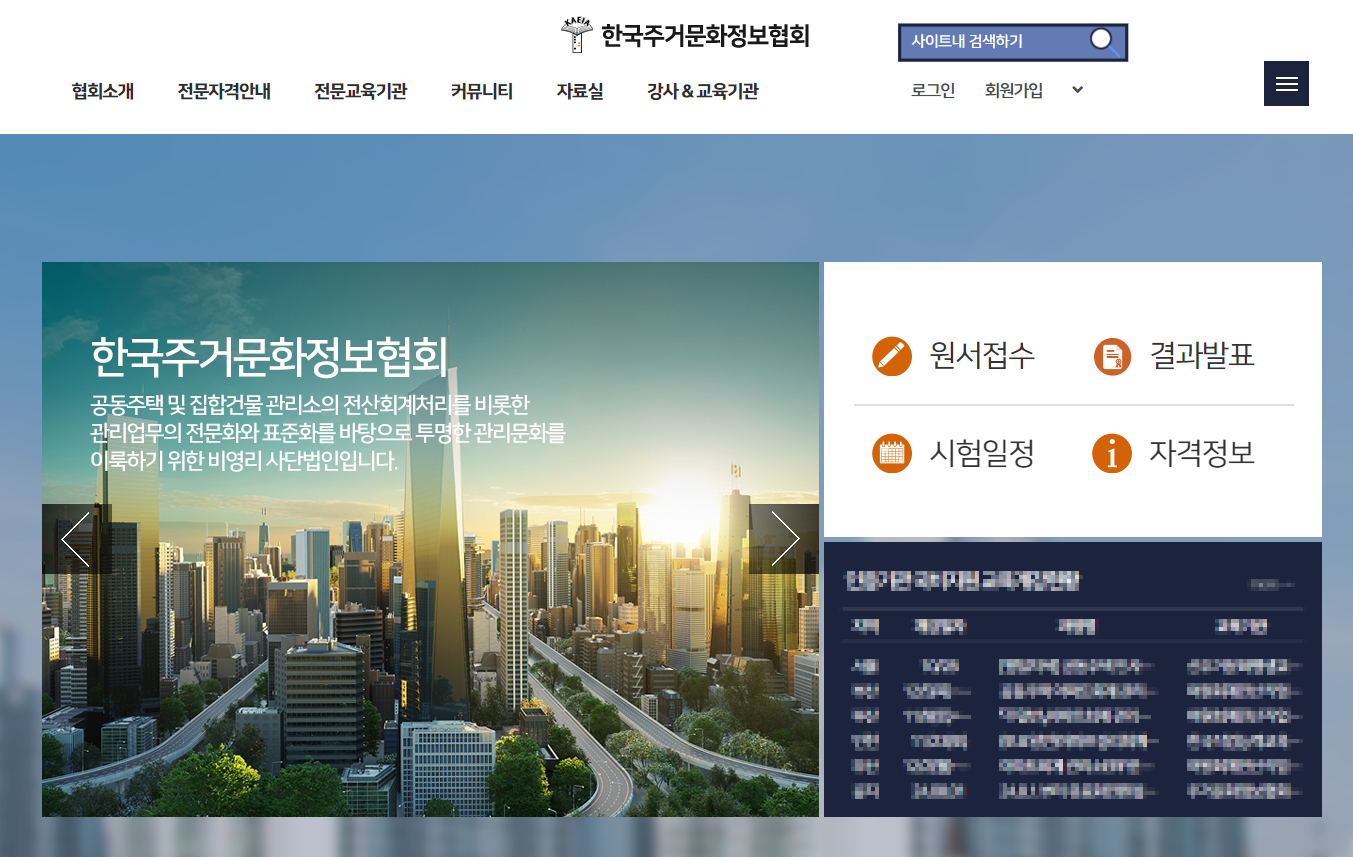Image resolution: width=1353 pixels, height=857 pixels.
Task: Open the hamburger menu button
Action: (x=1286, y=84)
